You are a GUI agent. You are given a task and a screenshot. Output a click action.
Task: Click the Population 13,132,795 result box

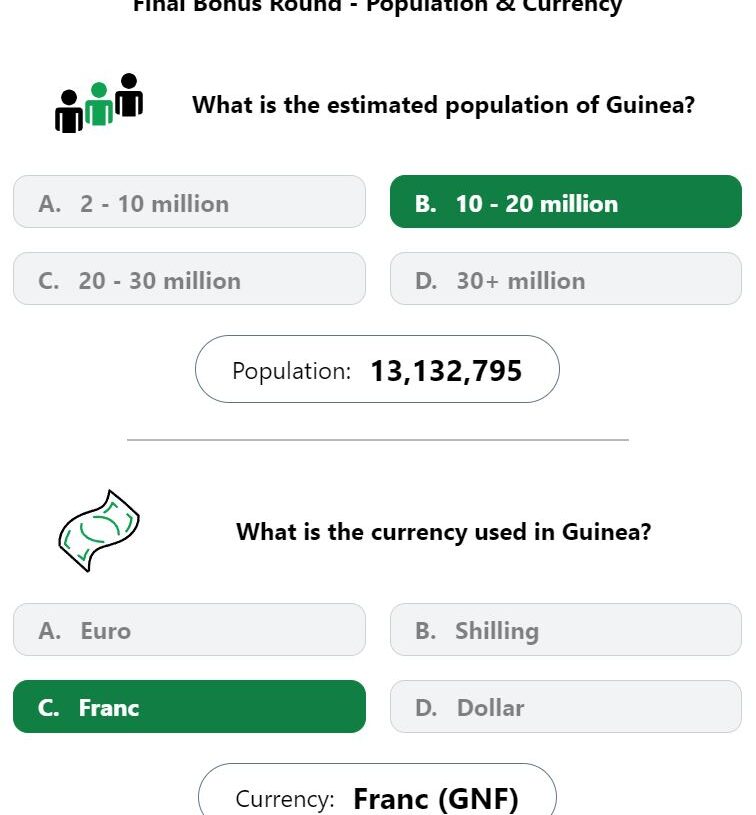tap(377, 369)
